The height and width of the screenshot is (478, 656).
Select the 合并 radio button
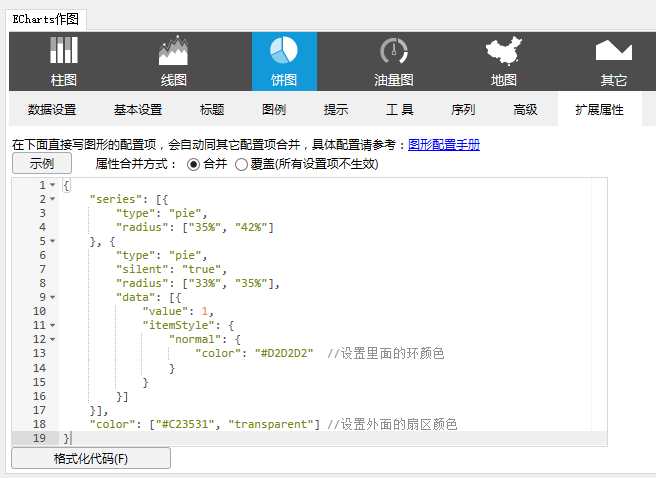click(x=193, y=164)
